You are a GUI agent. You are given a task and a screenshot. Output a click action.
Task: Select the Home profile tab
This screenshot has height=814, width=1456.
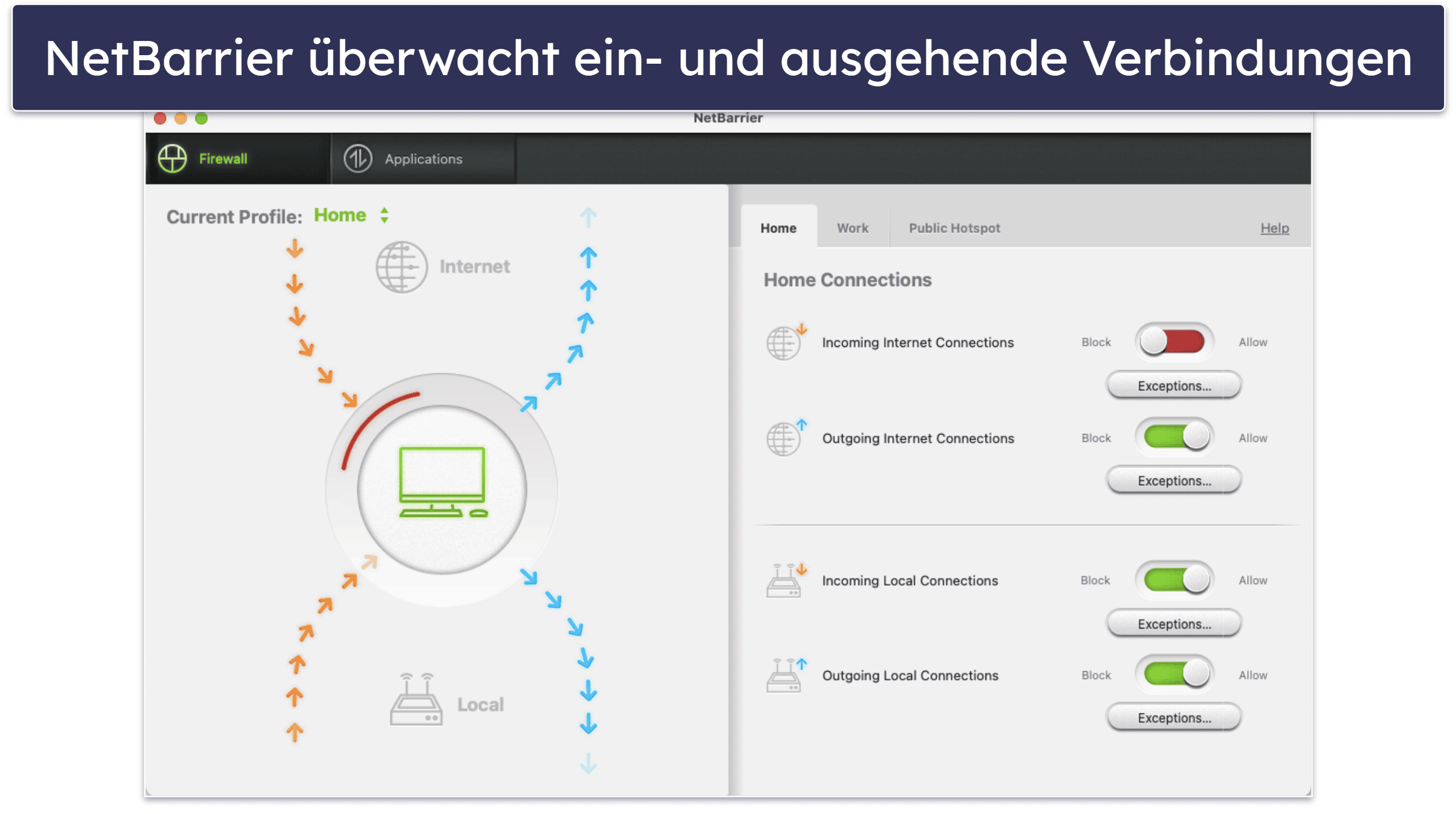click(778, 228)
